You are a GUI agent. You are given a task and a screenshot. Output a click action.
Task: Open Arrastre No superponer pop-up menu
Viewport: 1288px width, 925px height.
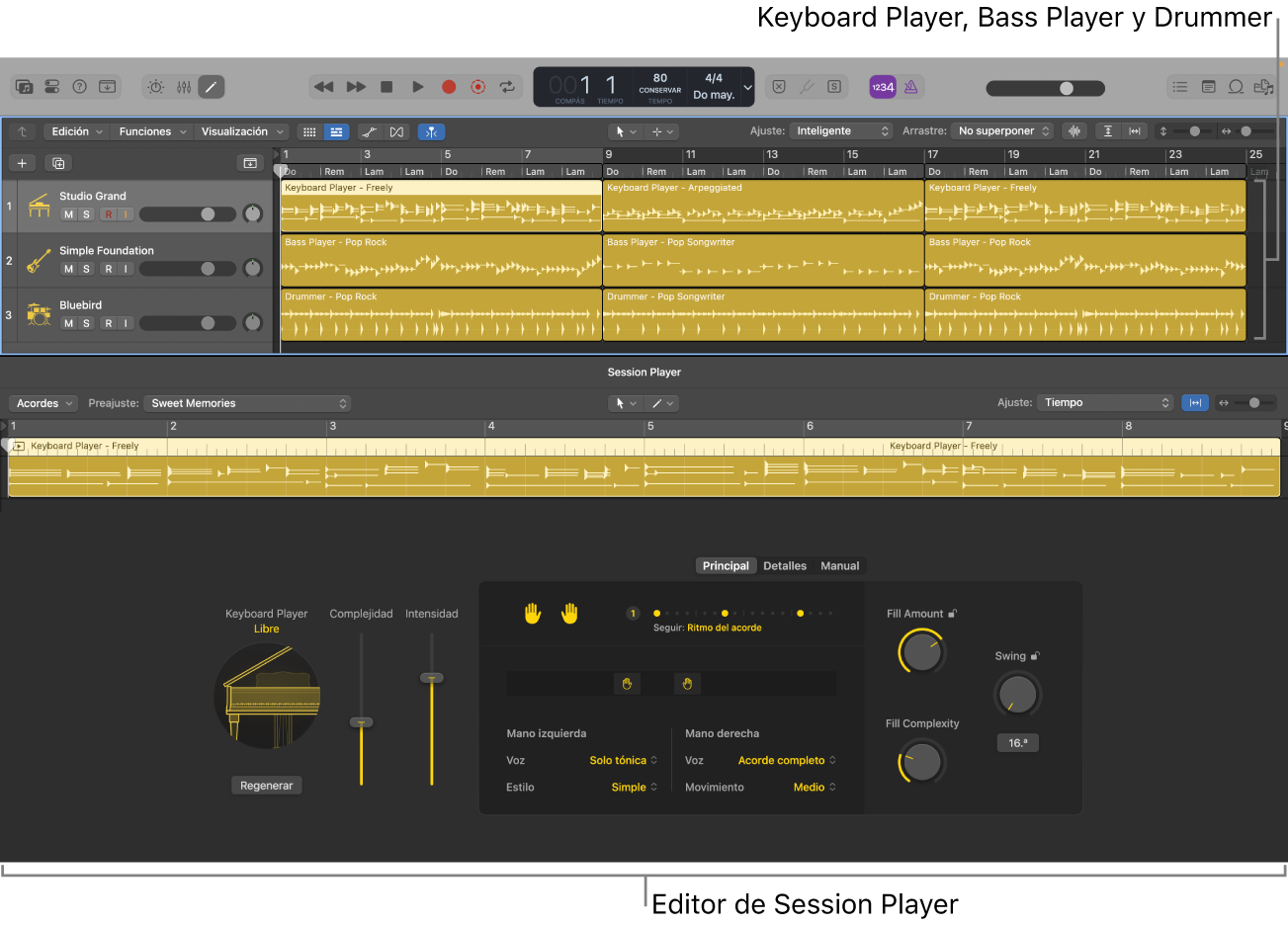pos(1003,130)
